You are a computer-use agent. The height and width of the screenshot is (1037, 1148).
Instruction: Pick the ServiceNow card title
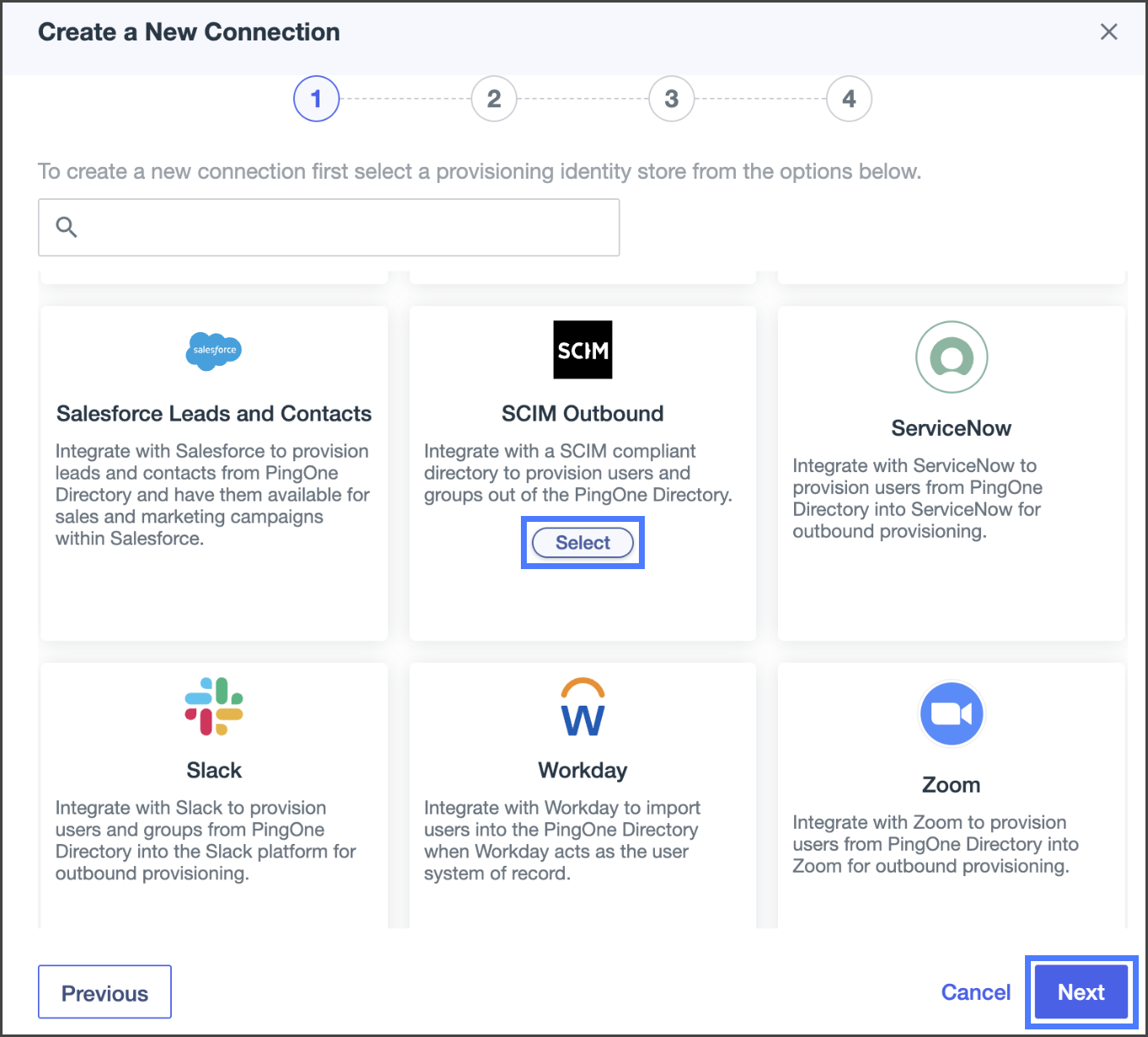(951, 428)
